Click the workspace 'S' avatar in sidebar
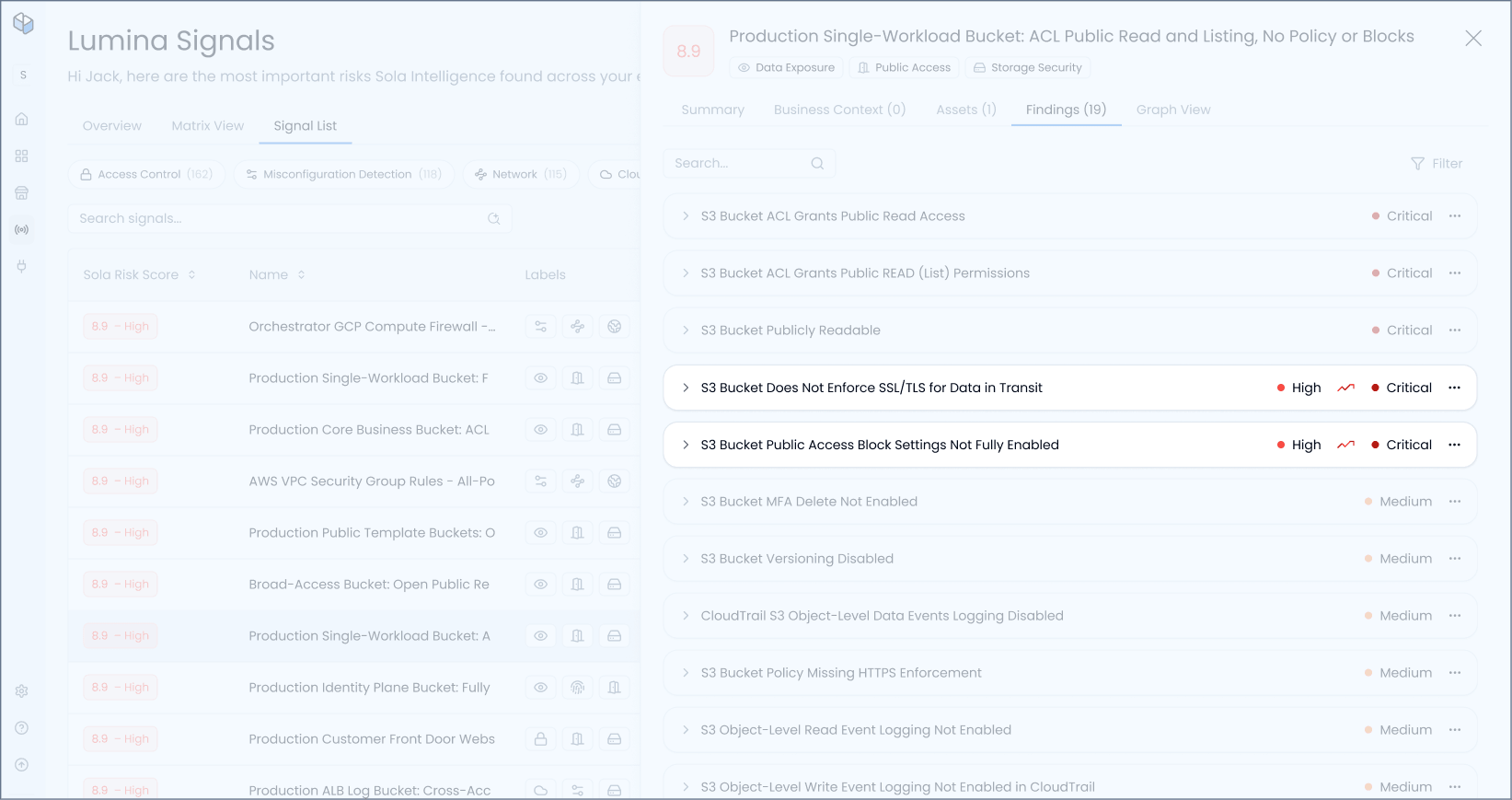Viewport: 1512px width, 800px height. click(23, 75)
